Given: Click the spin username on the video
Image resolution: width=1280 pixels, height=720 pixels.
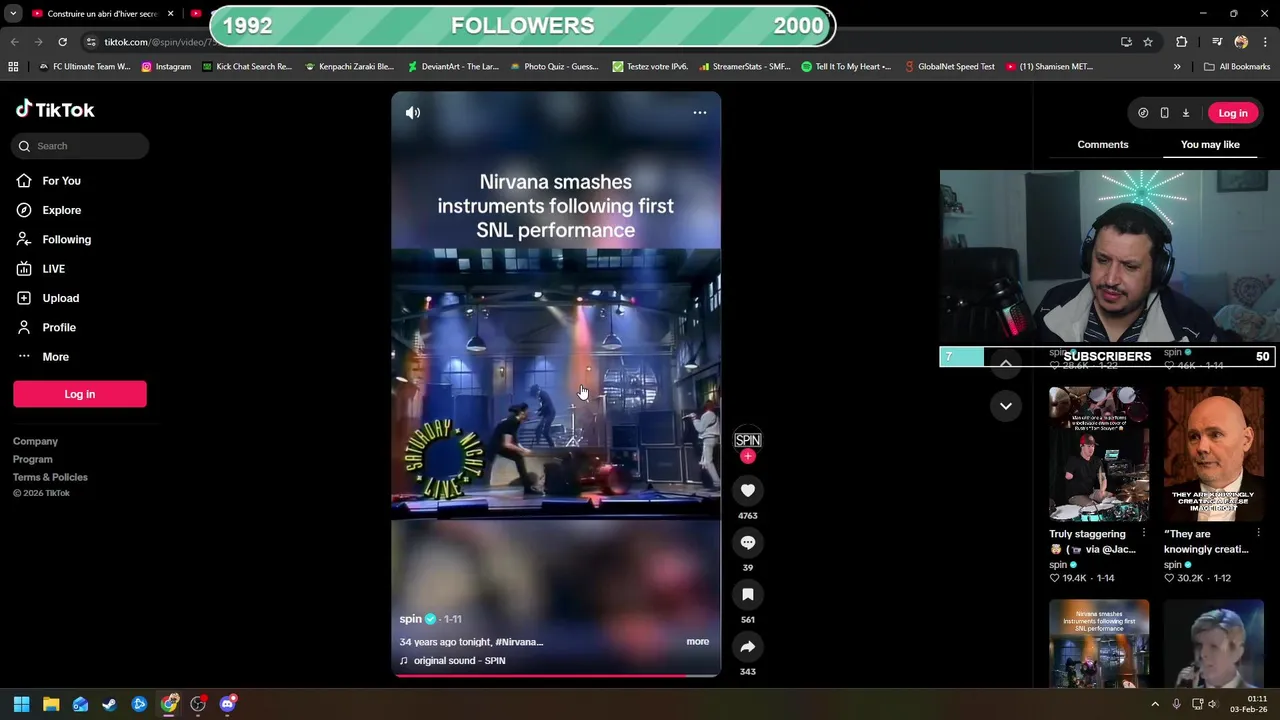Looking at the screenshot, I should [410, 619].
